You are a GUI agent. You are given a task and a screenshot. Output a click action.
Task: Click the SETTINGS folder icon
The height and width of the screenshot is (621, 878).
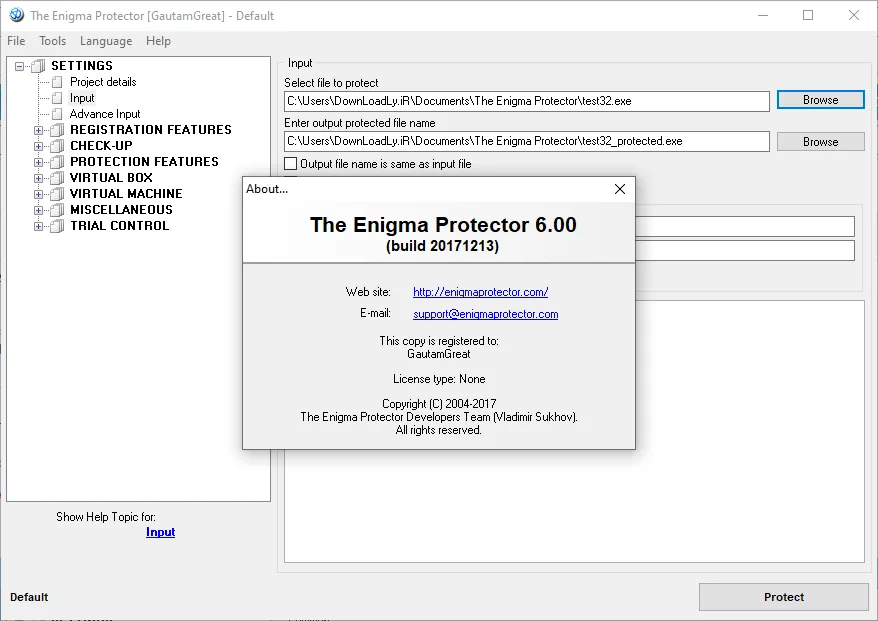click(38, 66)
